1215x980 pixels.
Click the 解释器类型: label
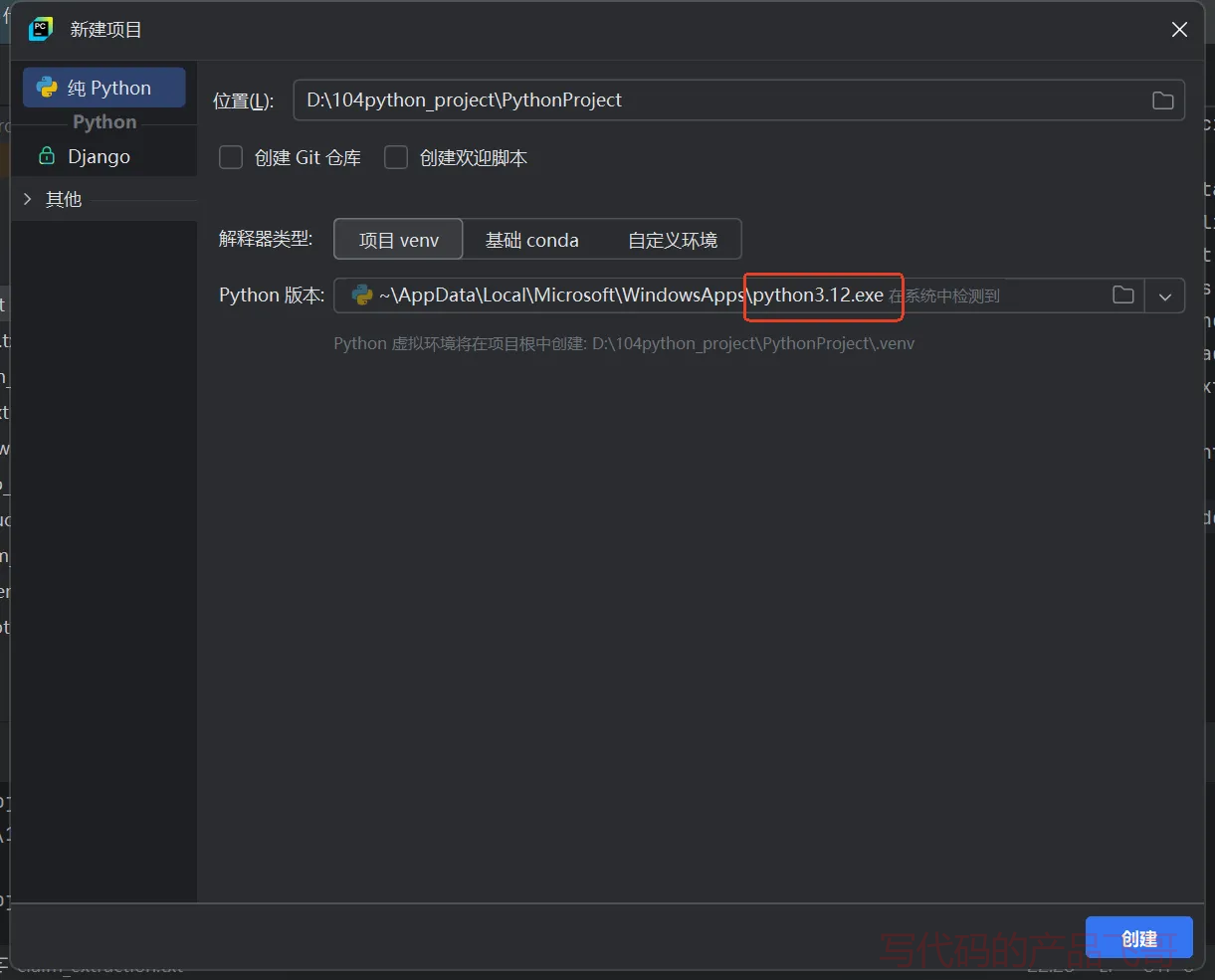click(266, 239)
